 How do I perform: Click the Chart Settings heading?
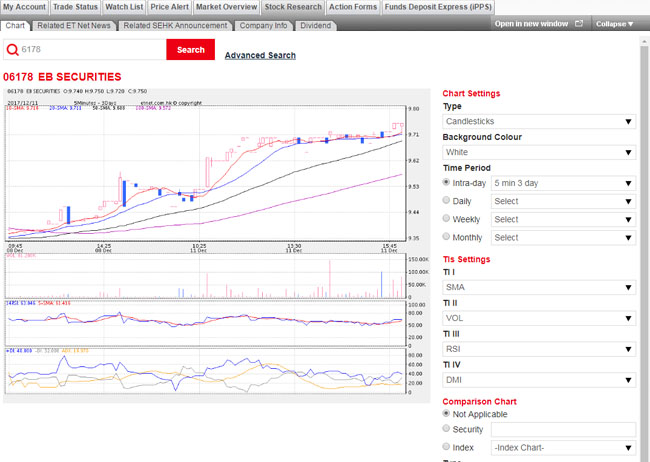[x=471, y=93]
